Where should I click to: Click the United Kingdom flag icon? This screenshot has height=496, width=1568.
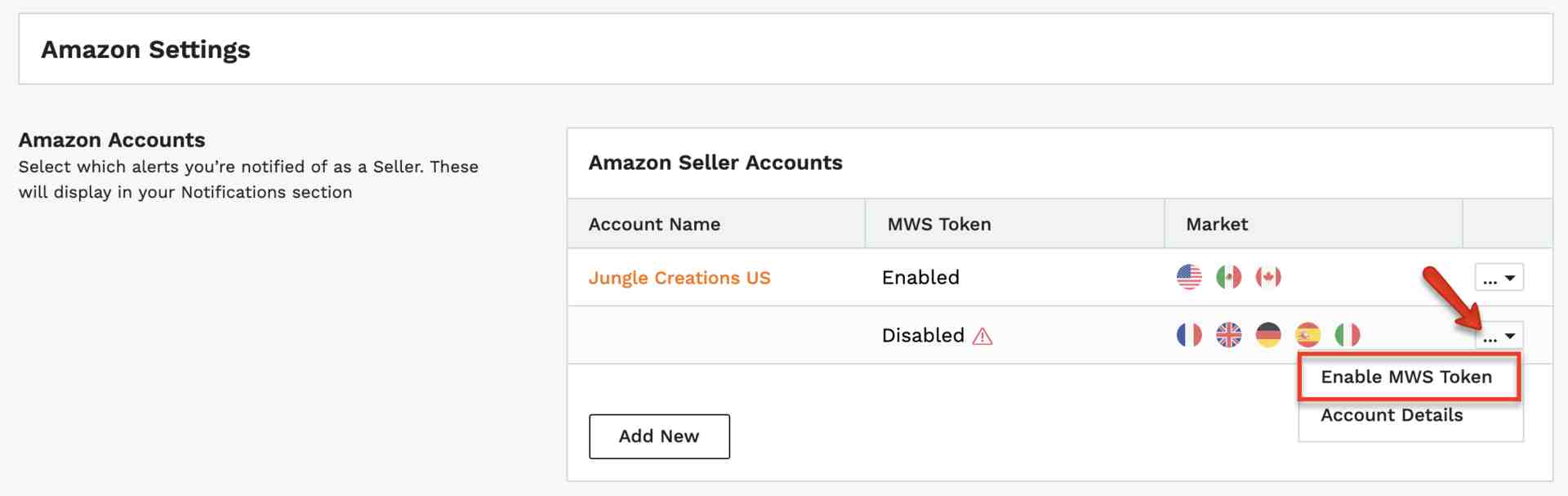coord(1228,335)
